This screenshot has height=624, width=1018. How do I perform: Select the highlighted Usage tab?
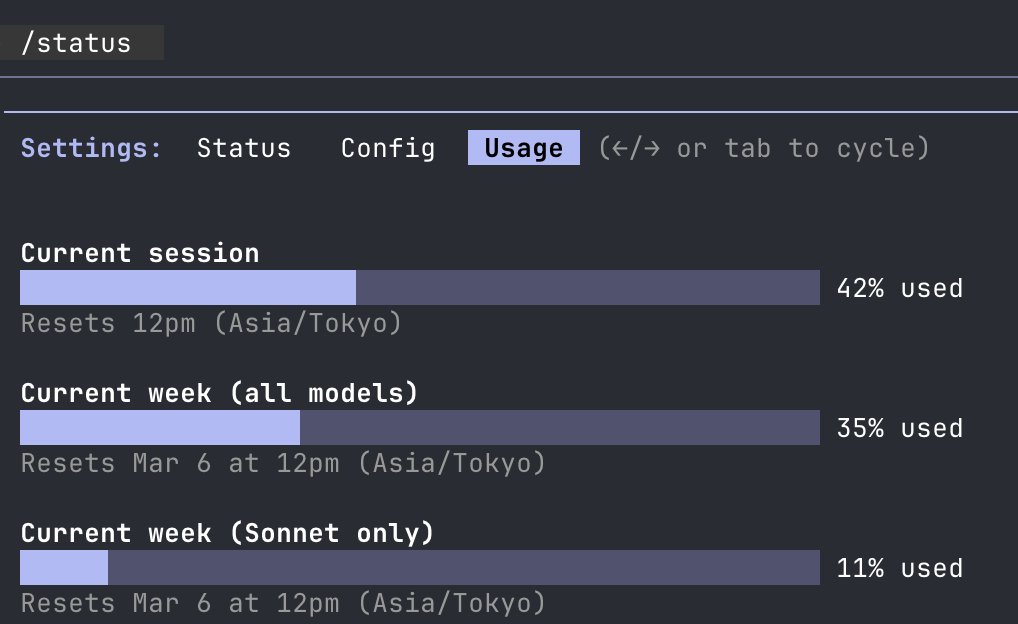click(x=523, y=148)
